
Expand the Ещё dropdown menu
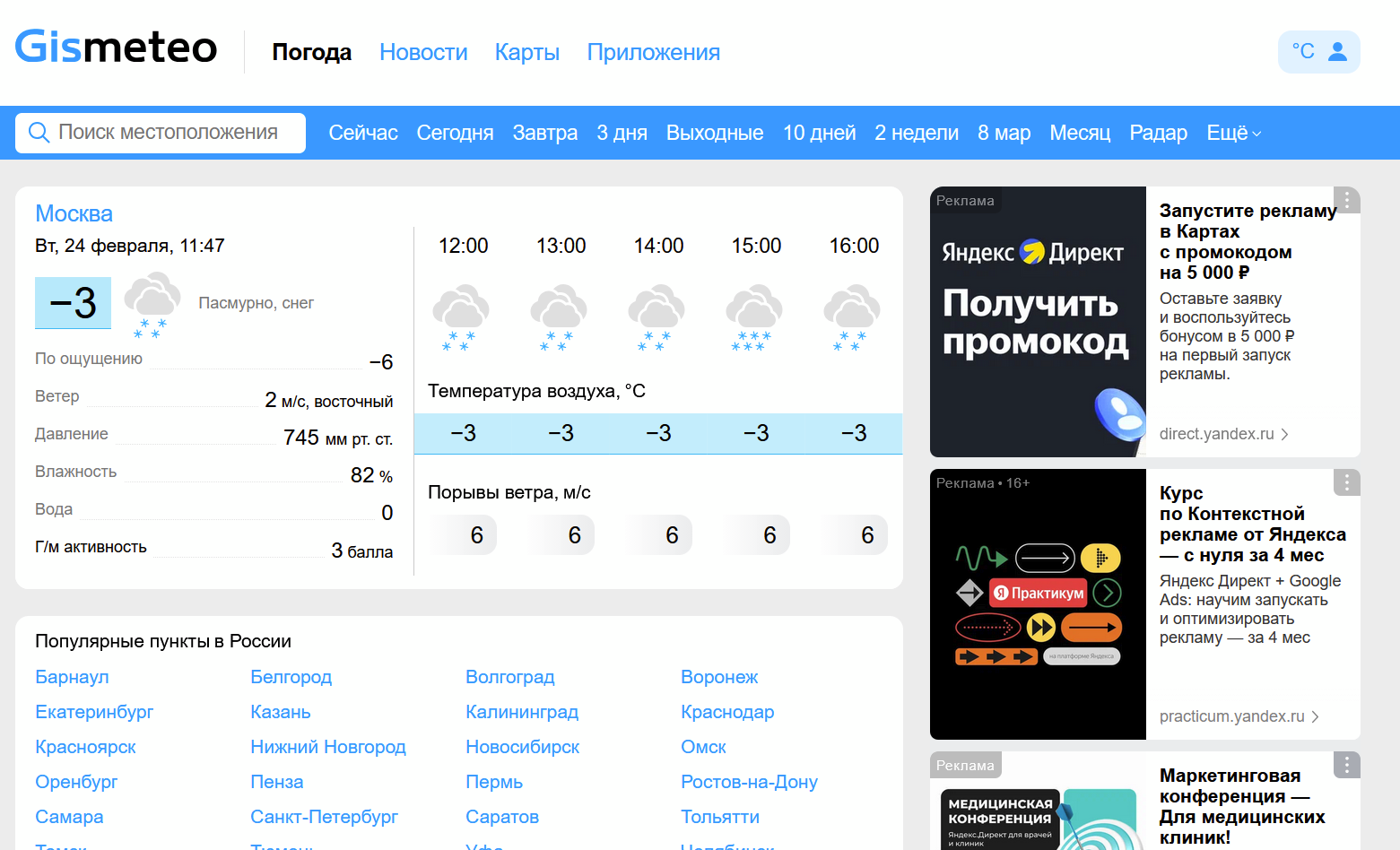pos(1233,133)
